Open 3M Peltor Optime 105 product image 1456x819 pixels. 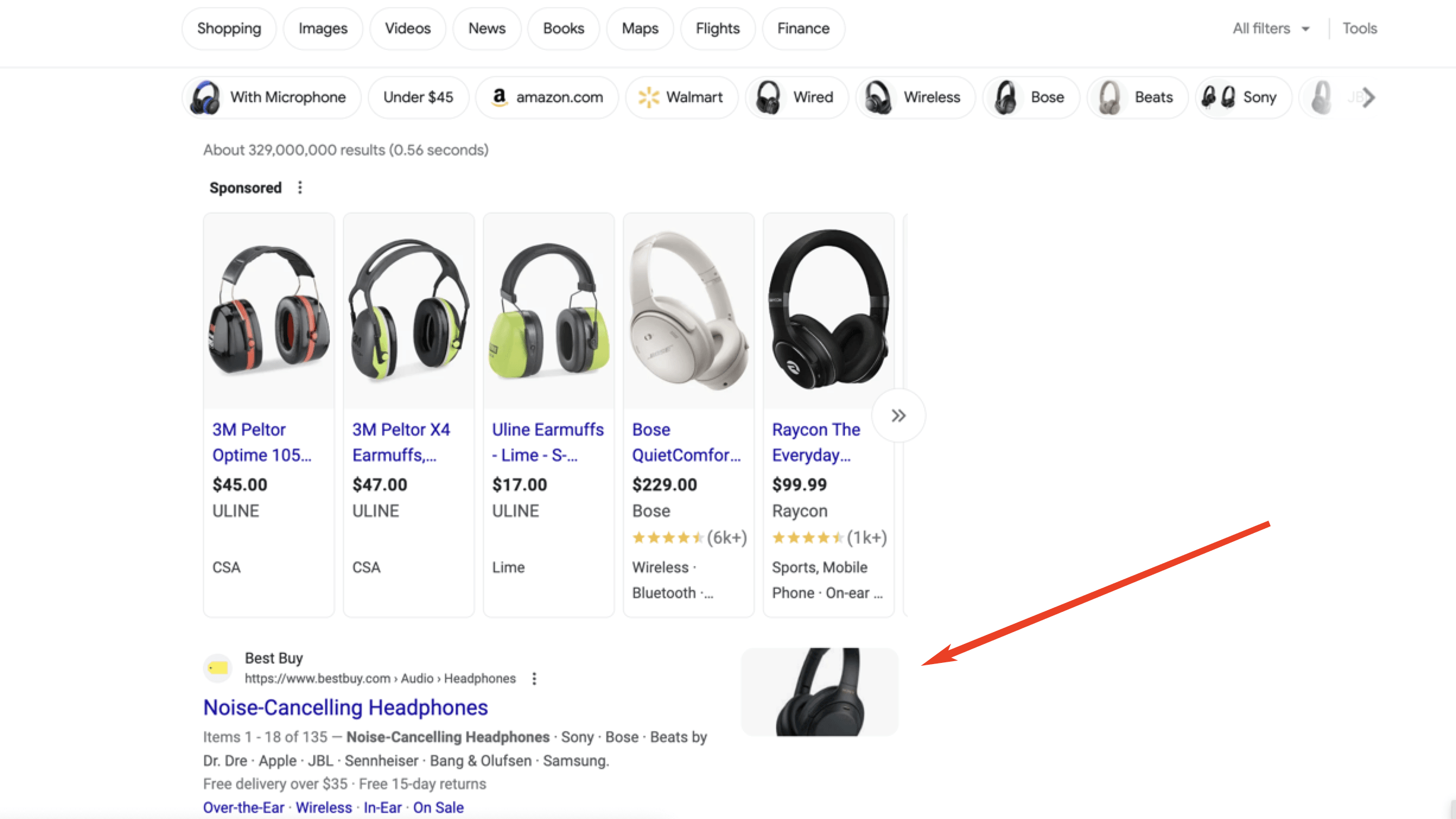tap(269, 310)
